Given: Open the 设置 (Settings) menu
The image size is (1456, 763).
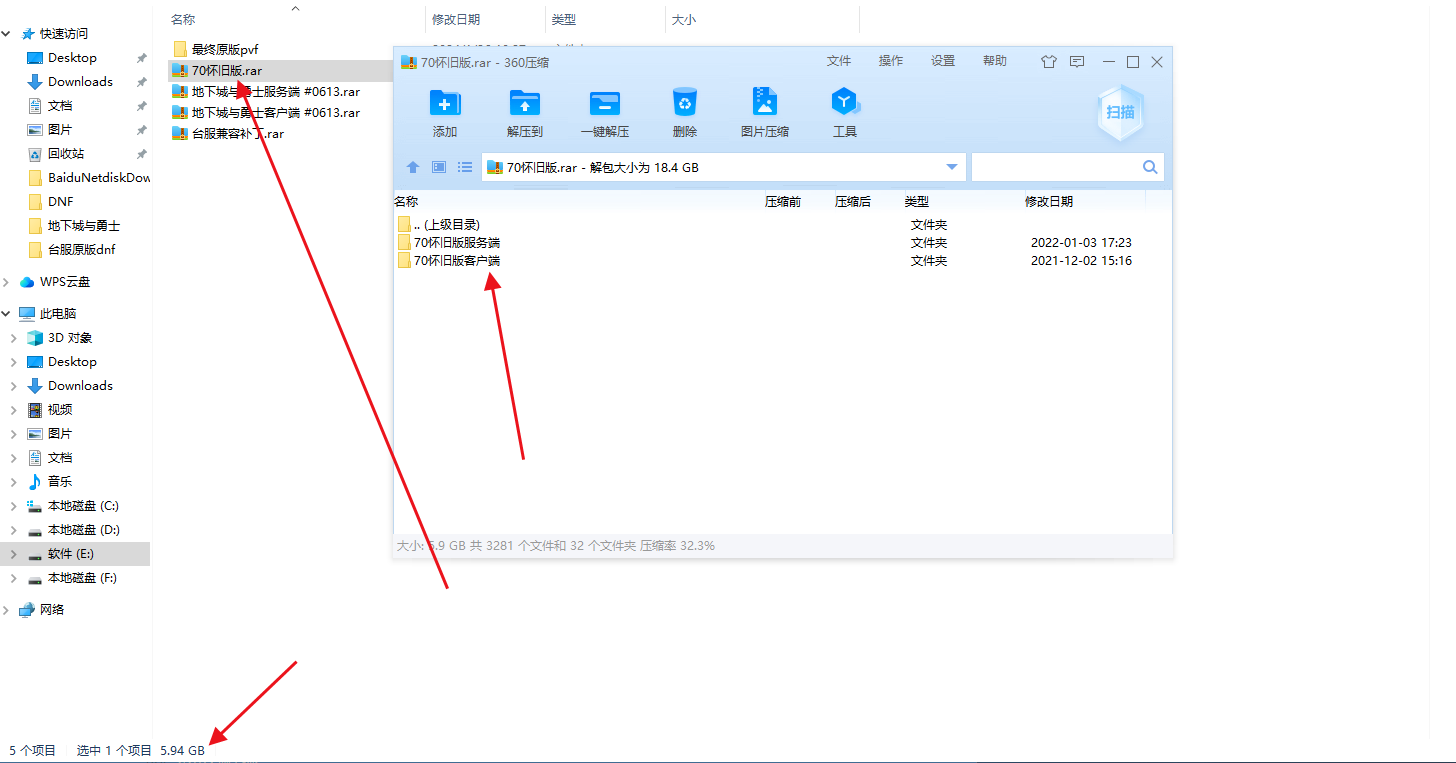Looking at the screenshot, I should tap(942, 61).
